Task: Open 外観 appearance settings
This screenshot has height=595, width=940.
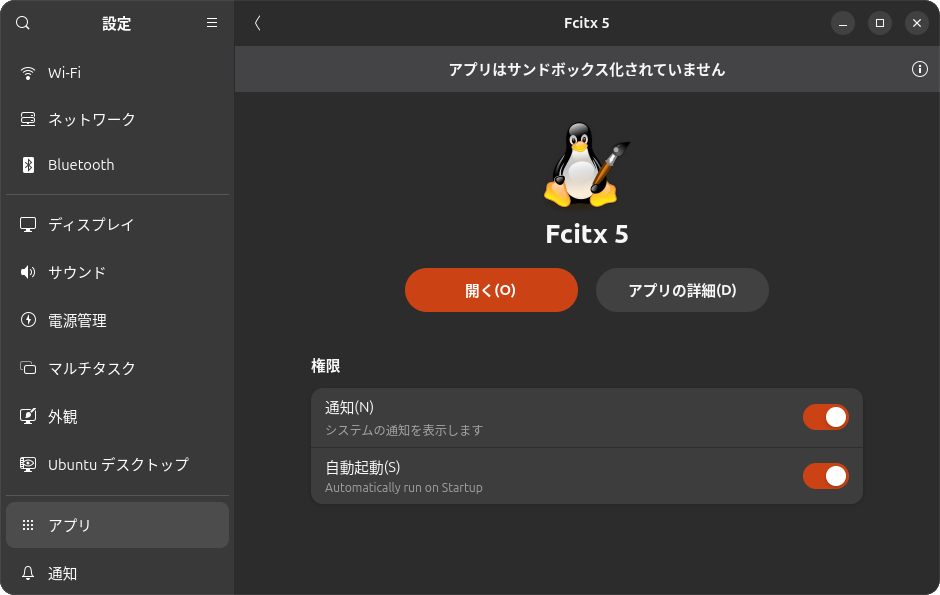Action: pos(118,416)
